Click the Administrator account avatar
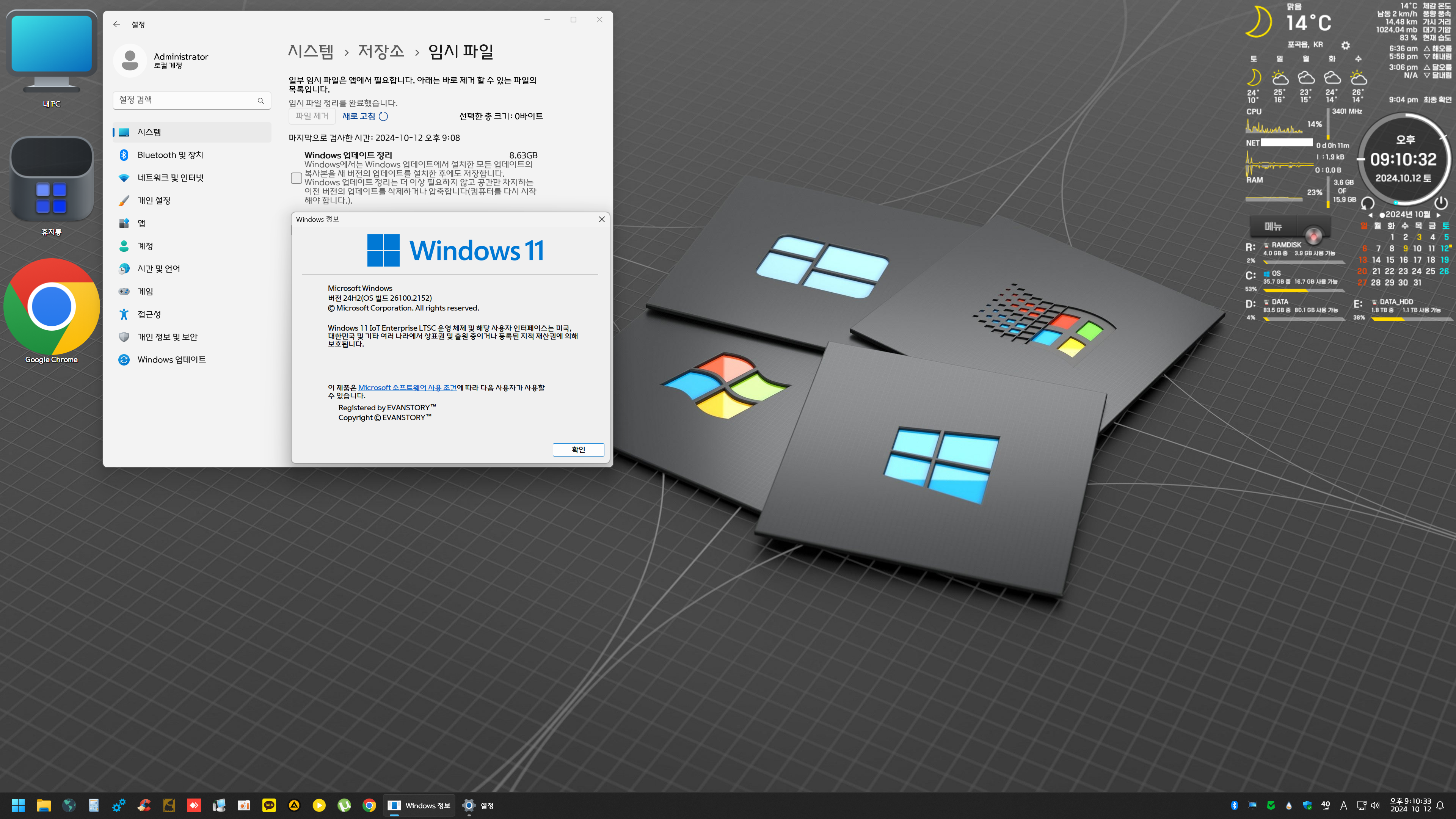 130,61
